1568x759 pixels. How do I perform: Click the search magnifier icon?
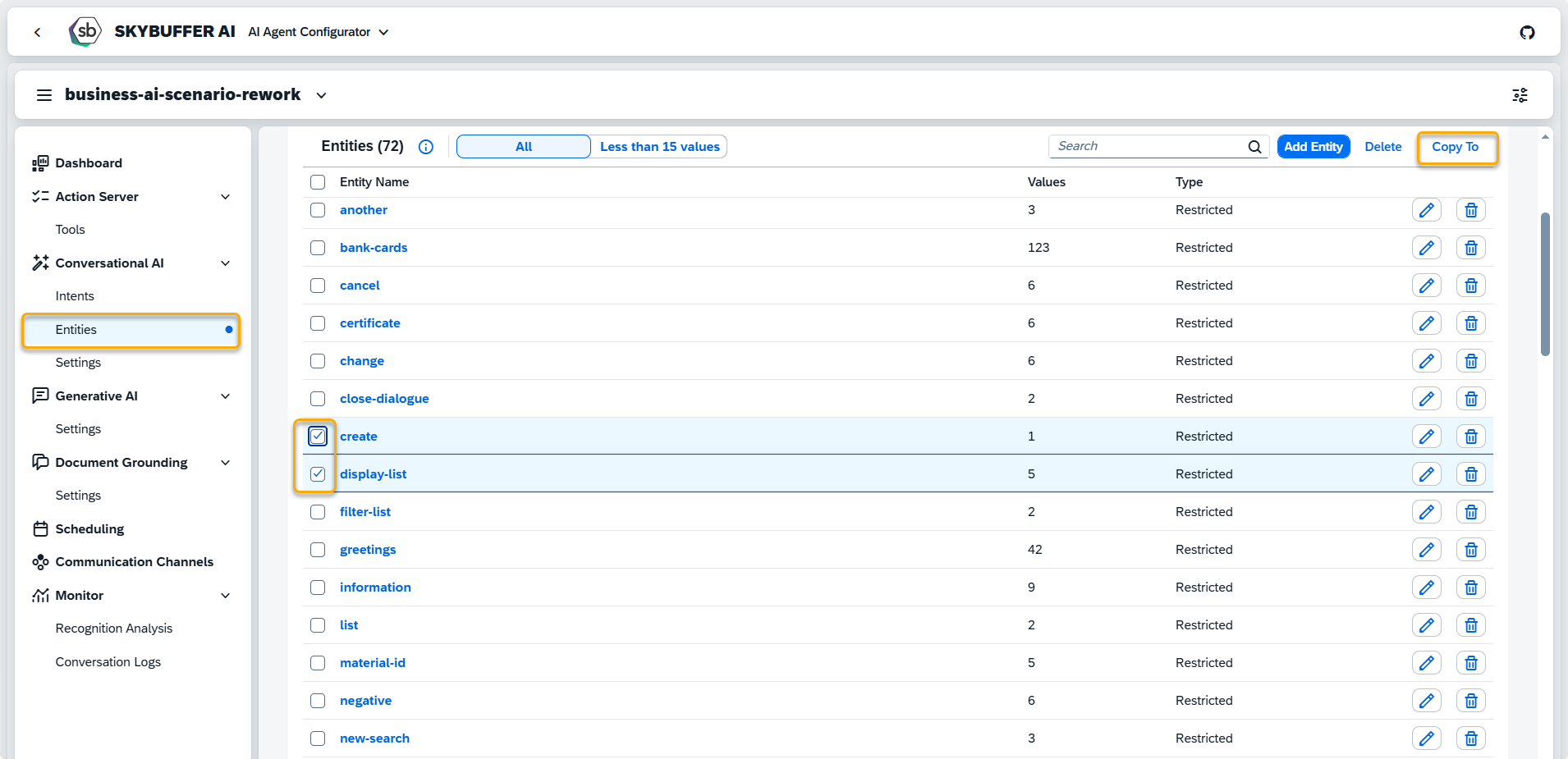click(x=1254, y=147)
